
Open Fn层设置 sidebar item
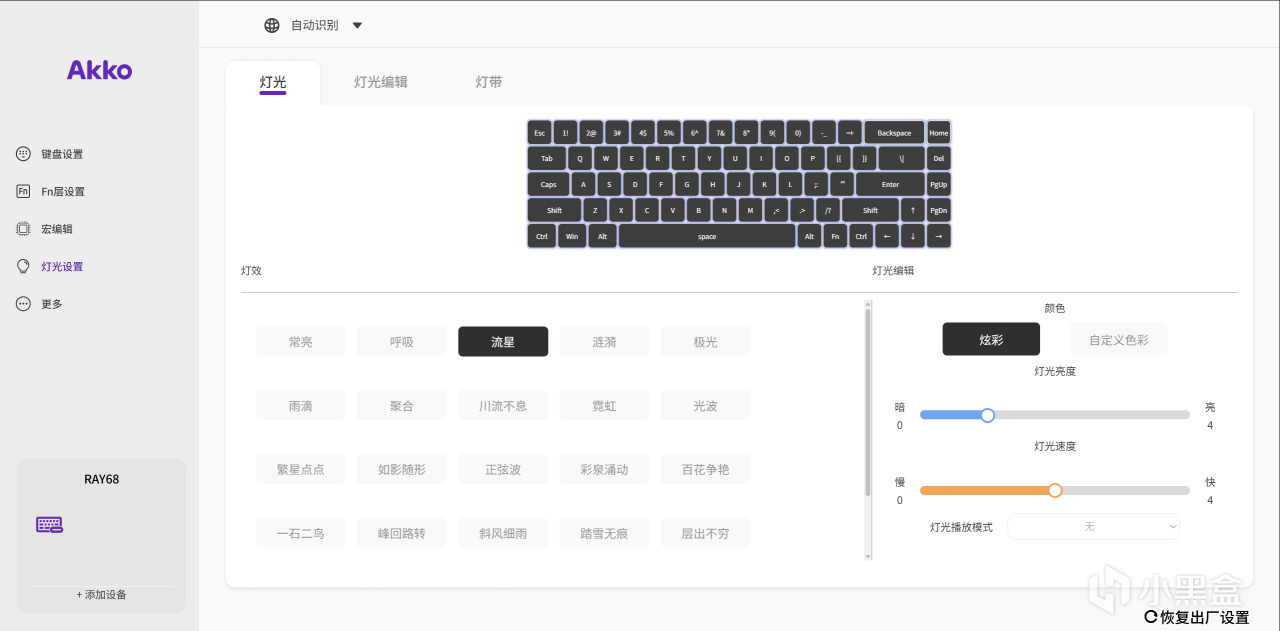coord(50,191)
